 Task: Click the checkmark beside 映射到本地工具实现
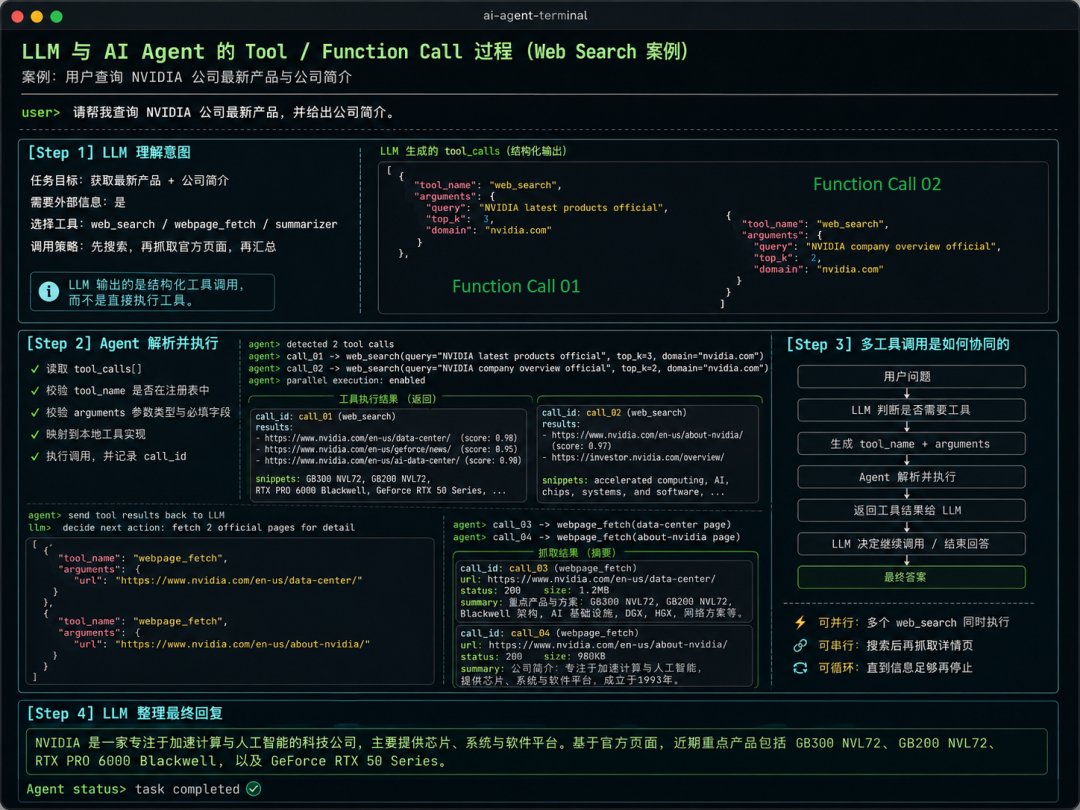pos(34,435)
